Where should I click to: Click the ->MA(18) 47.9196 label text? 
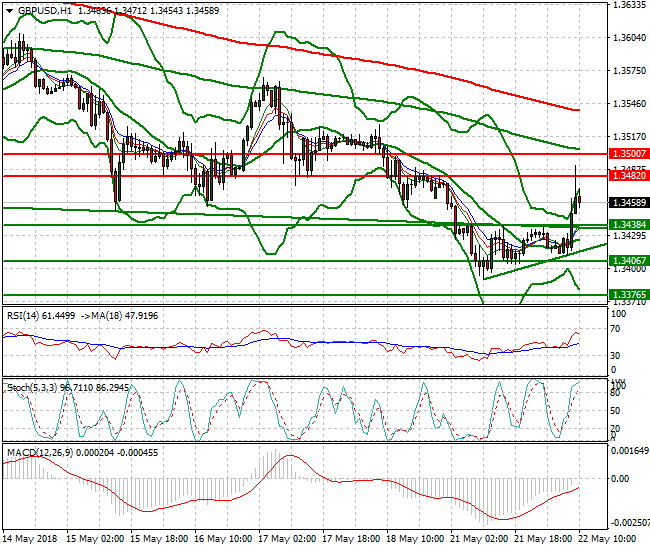click(119, 316)
